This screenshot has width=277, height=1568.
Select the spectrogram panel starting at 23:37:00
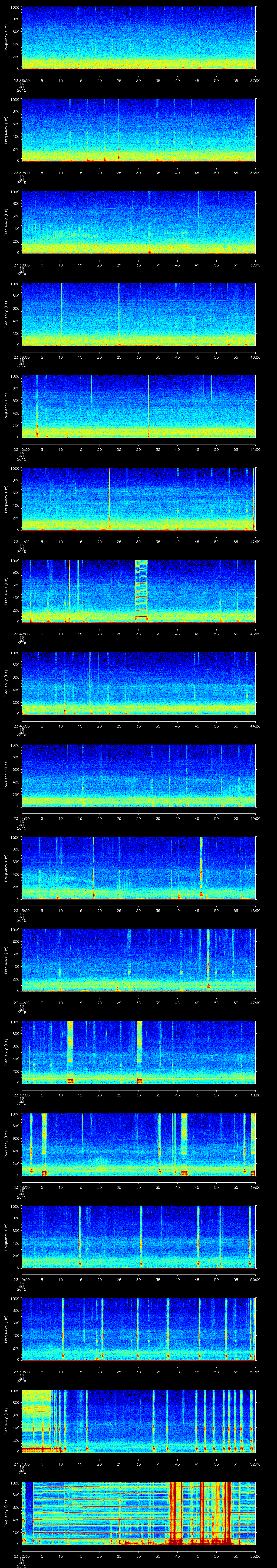[x=139, y=130]
